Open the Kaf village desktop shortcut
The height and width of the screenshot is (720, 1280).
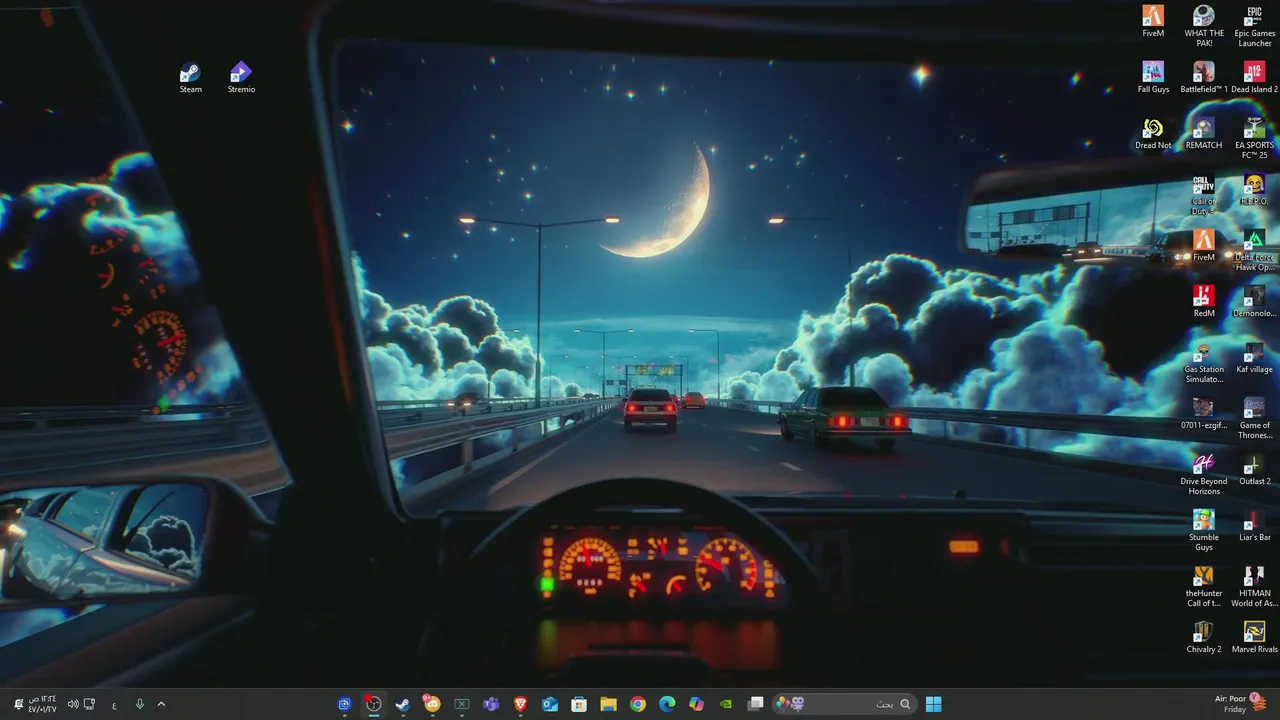[1254, 358]
